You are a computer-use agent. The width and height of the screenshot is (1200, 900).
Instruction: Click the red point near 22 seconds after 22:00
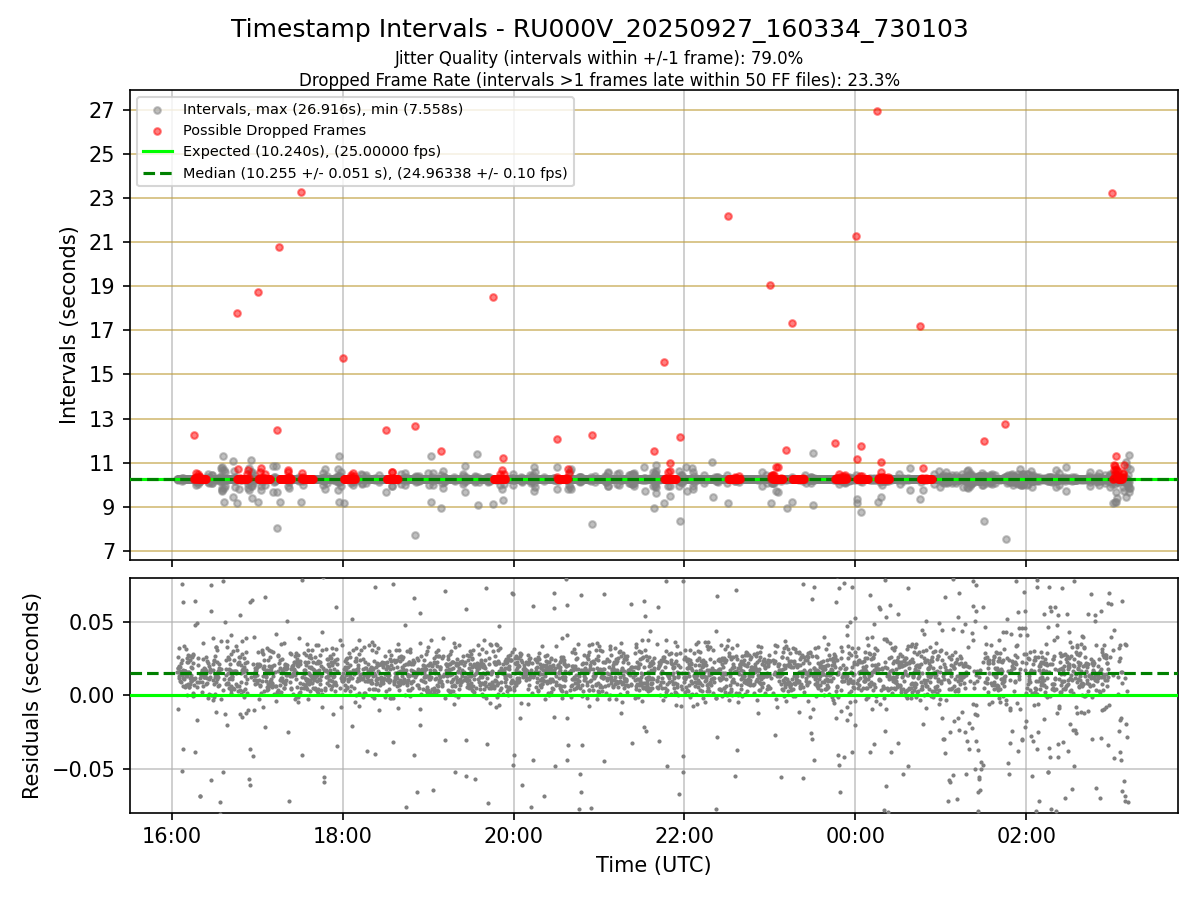[x=728, y=216]
